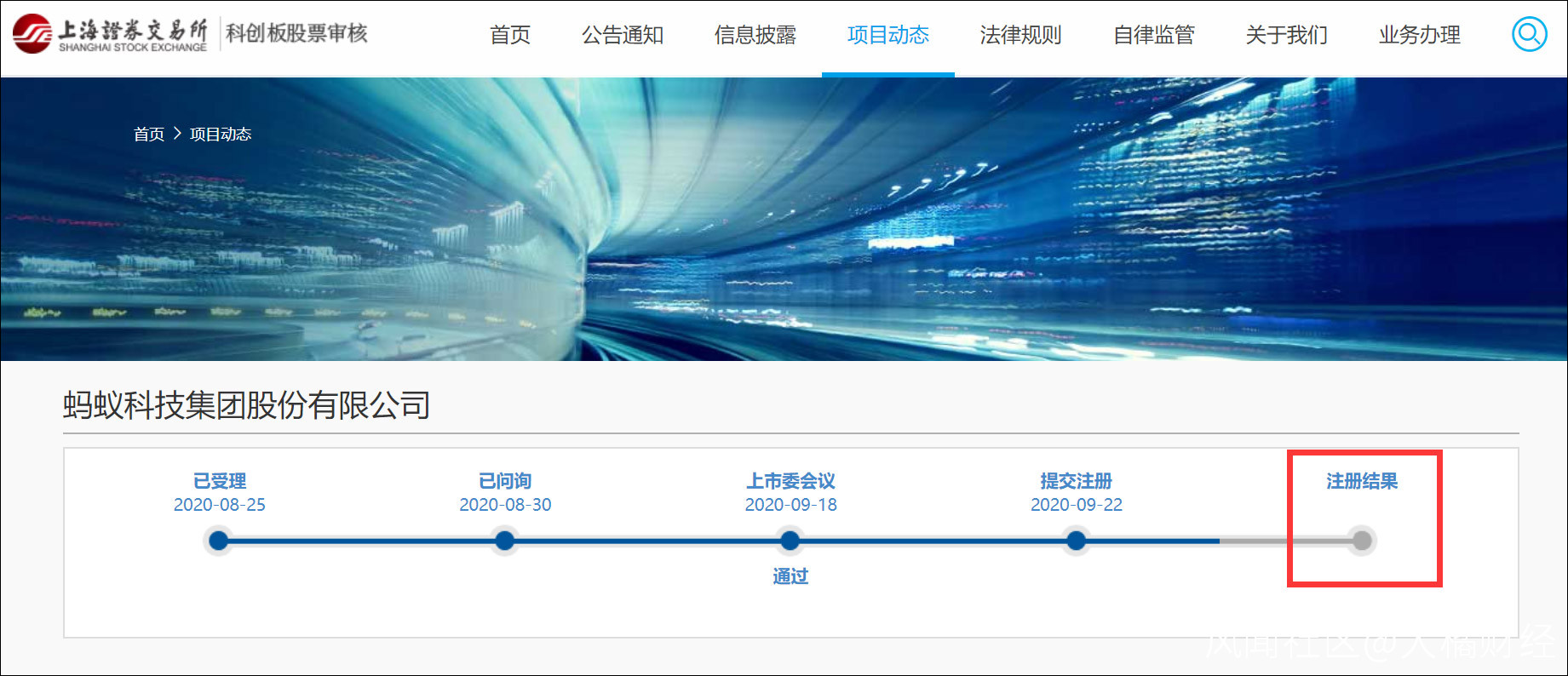Click the 已受理 stage label

[220, 481]
